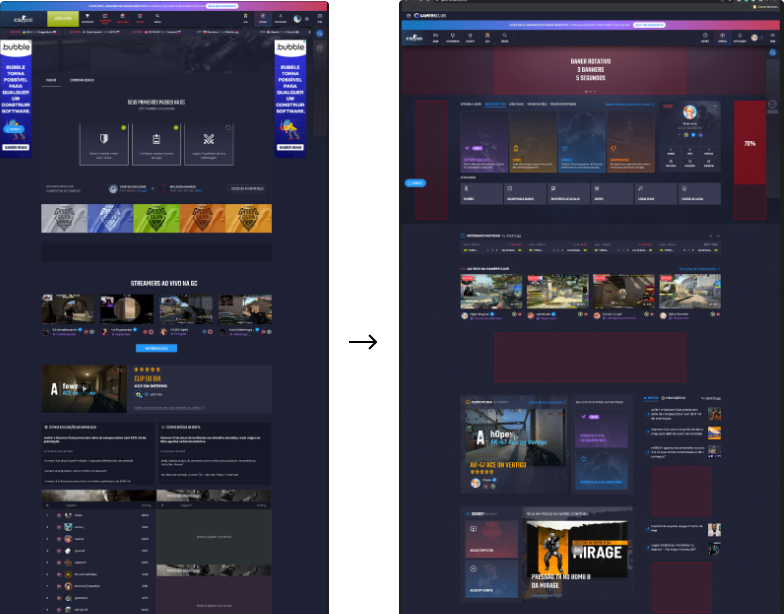The width and height of the screenshot is (784, 614).
Task: Click the white pill button in left page top banner
Action: [222, 6]
